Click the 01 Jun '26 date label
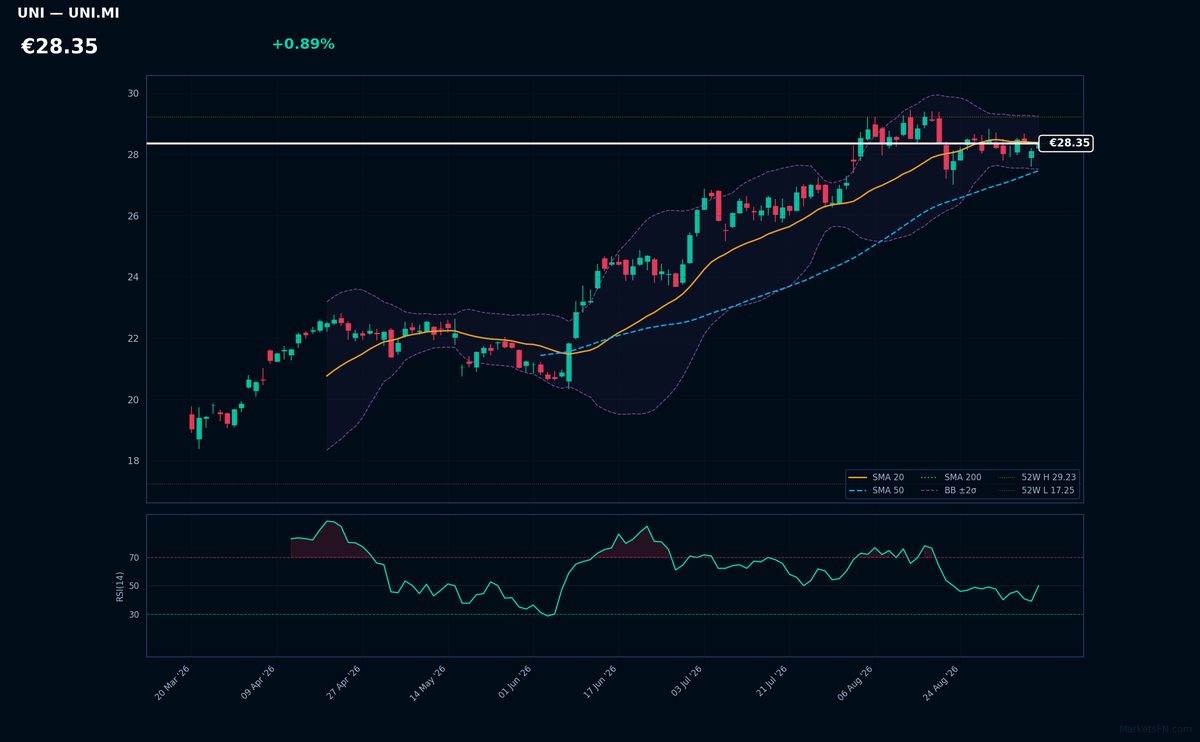Image resolution: width=1200 pixels, height=742 pixels. coord(514,682)
